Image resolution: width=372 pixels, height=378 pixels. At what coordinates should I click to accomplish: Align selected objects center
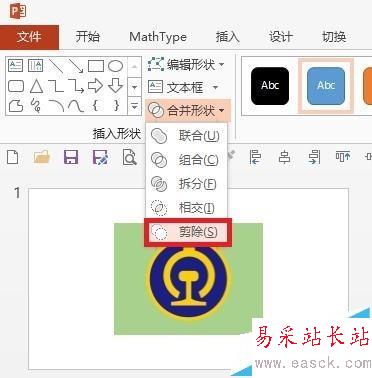(x=284, y=157)
